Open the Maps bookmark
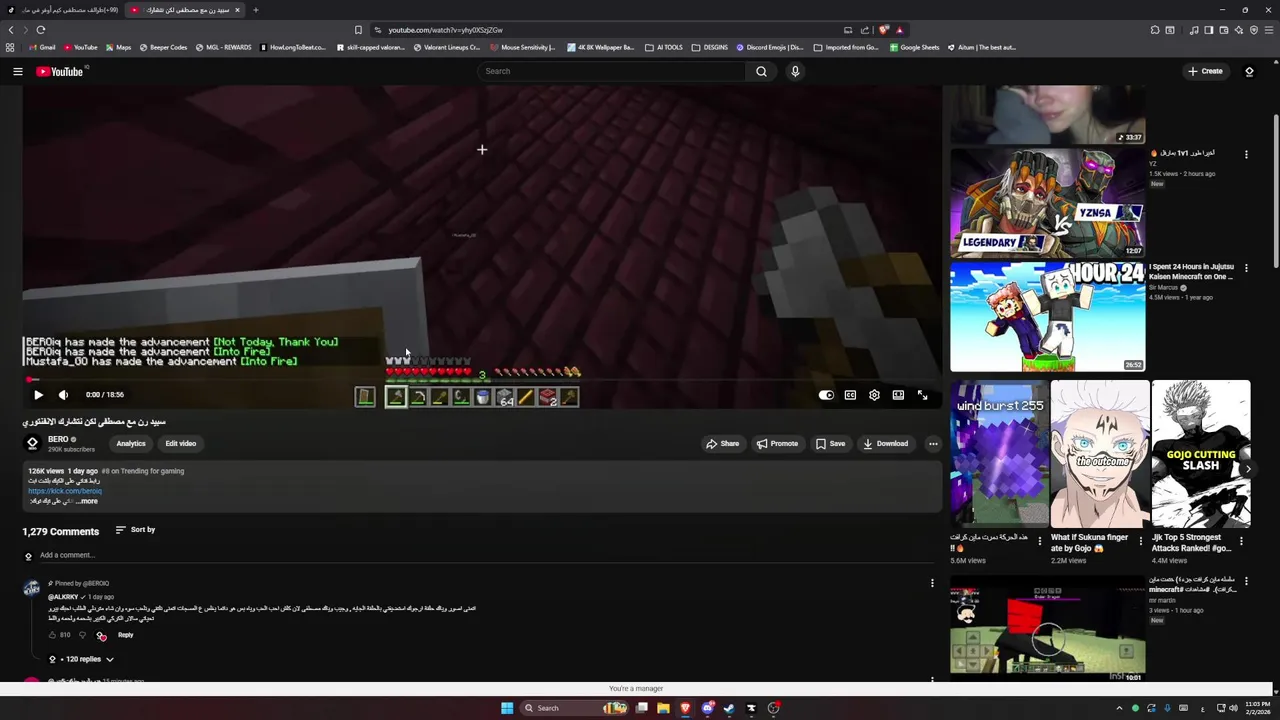The image size is (1280, 720). pyautogui.click(x=117, y=47)
